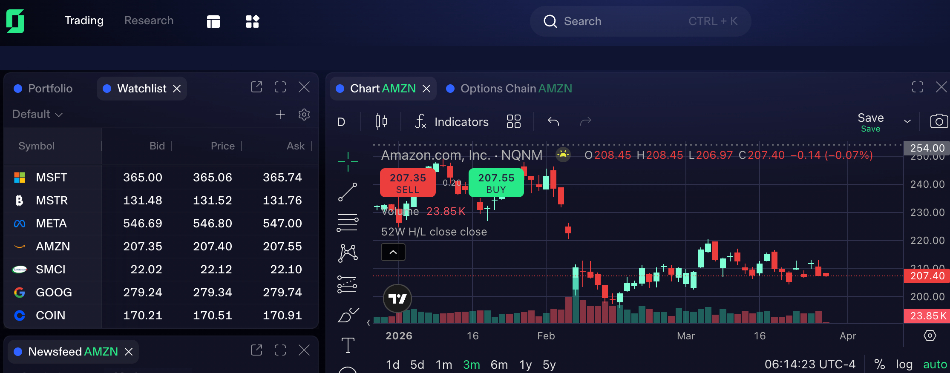950x373 pixels.
Task: Sort the watchlist by the Ask column
Action: pos(296,146)
